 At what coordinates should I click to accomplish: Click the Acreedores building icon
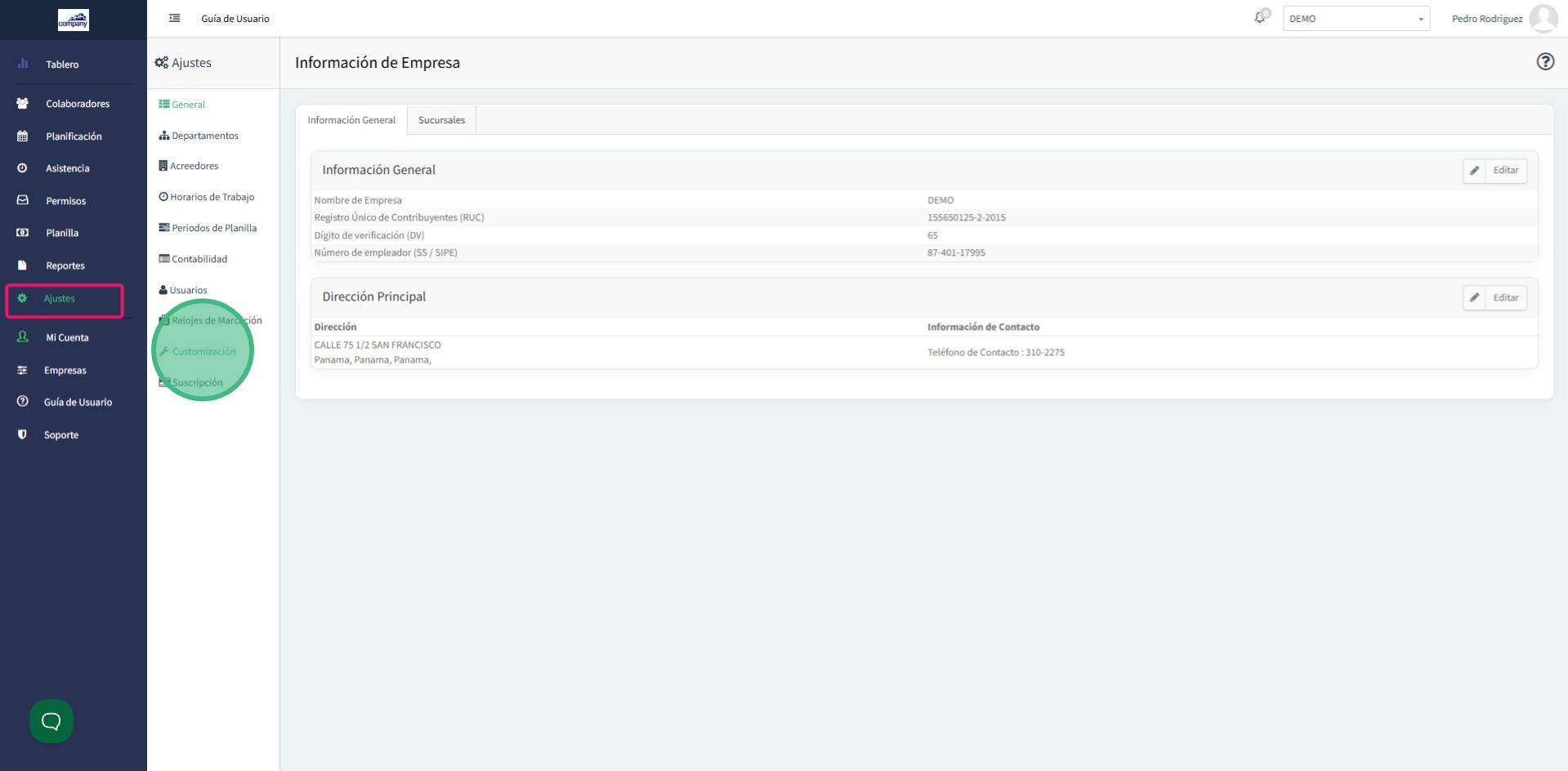pos(163,166)
